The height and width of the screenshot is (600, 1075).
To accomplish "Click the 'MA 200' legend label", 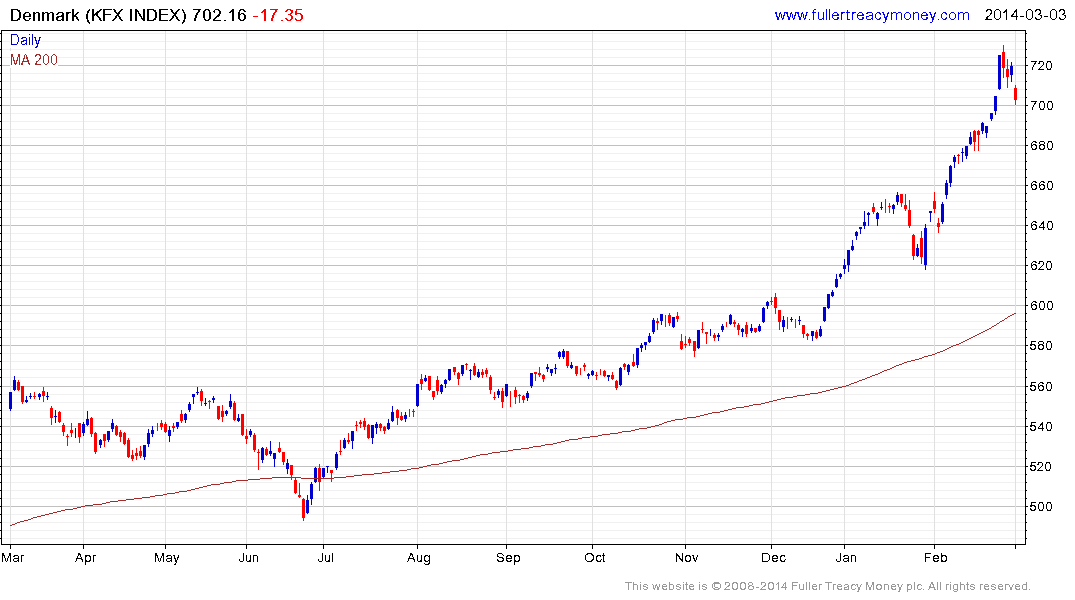I will [x=34, y=60].
